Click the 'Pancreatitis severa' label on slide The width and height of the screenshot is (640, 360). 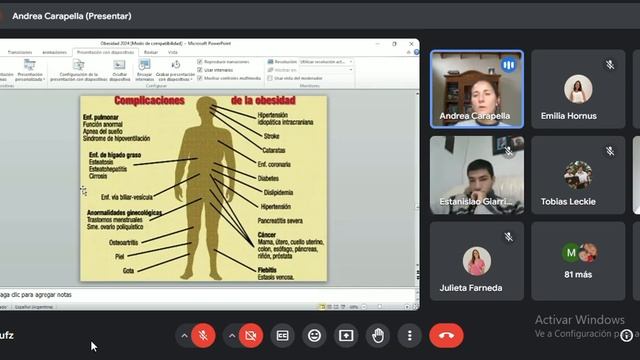pos(280,221)
